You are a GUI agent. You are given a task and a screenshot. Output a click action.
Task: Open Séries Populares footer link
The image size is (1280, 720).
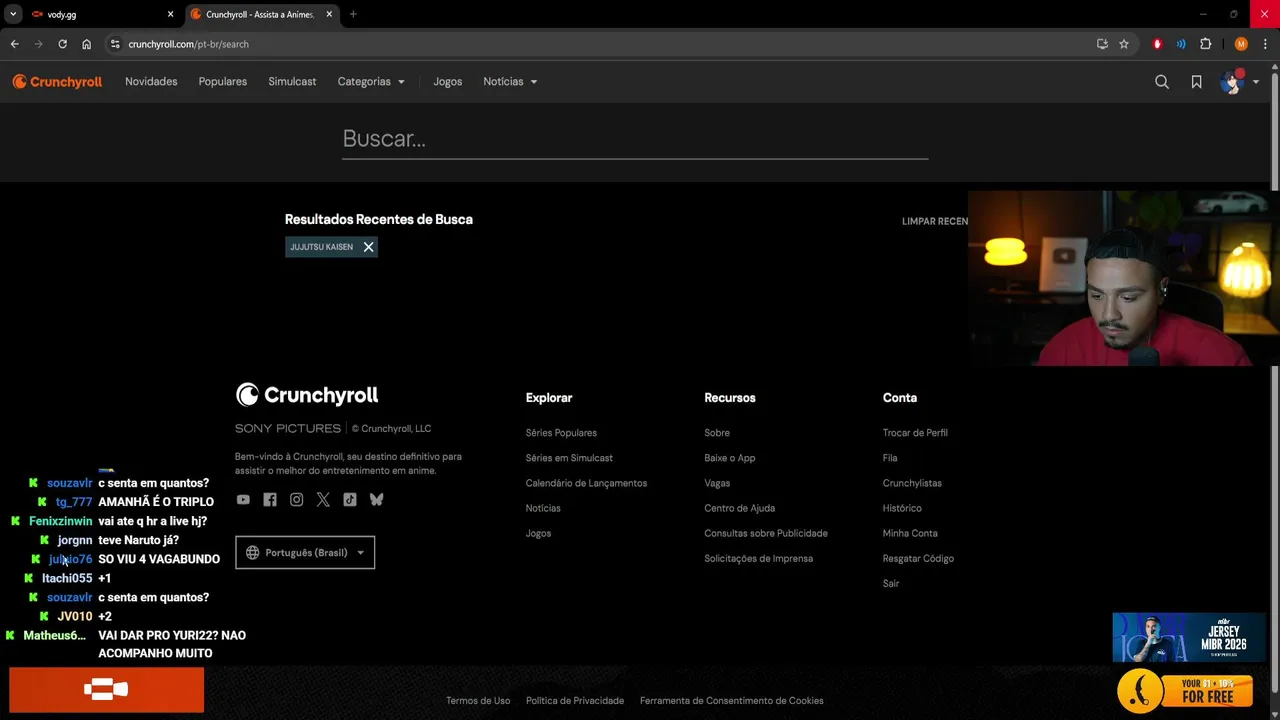(x=561, y=433)
